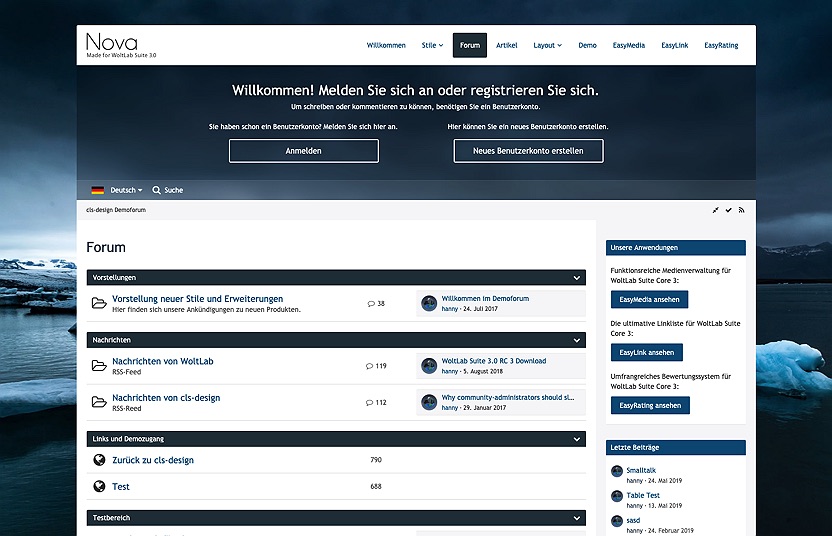
Task: Collapse the Nachrichten category
Action: coord(576,340)
